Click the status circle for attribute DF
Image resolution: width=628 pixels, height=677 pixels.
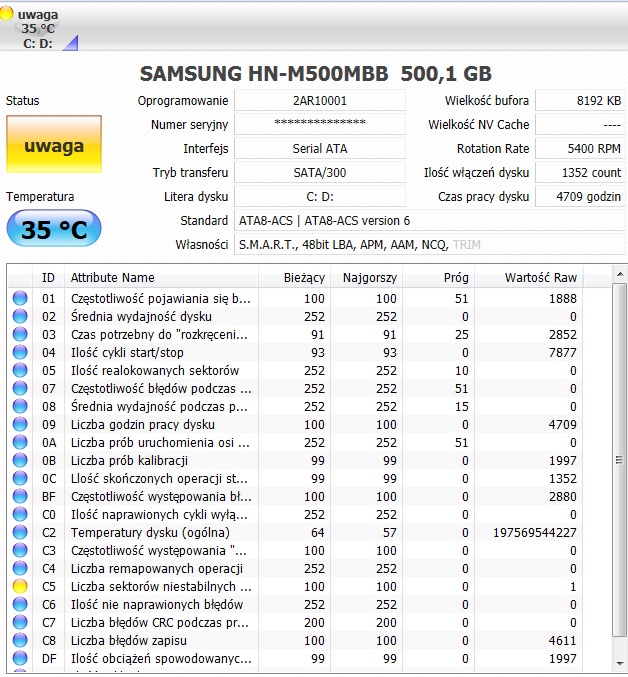20,658
